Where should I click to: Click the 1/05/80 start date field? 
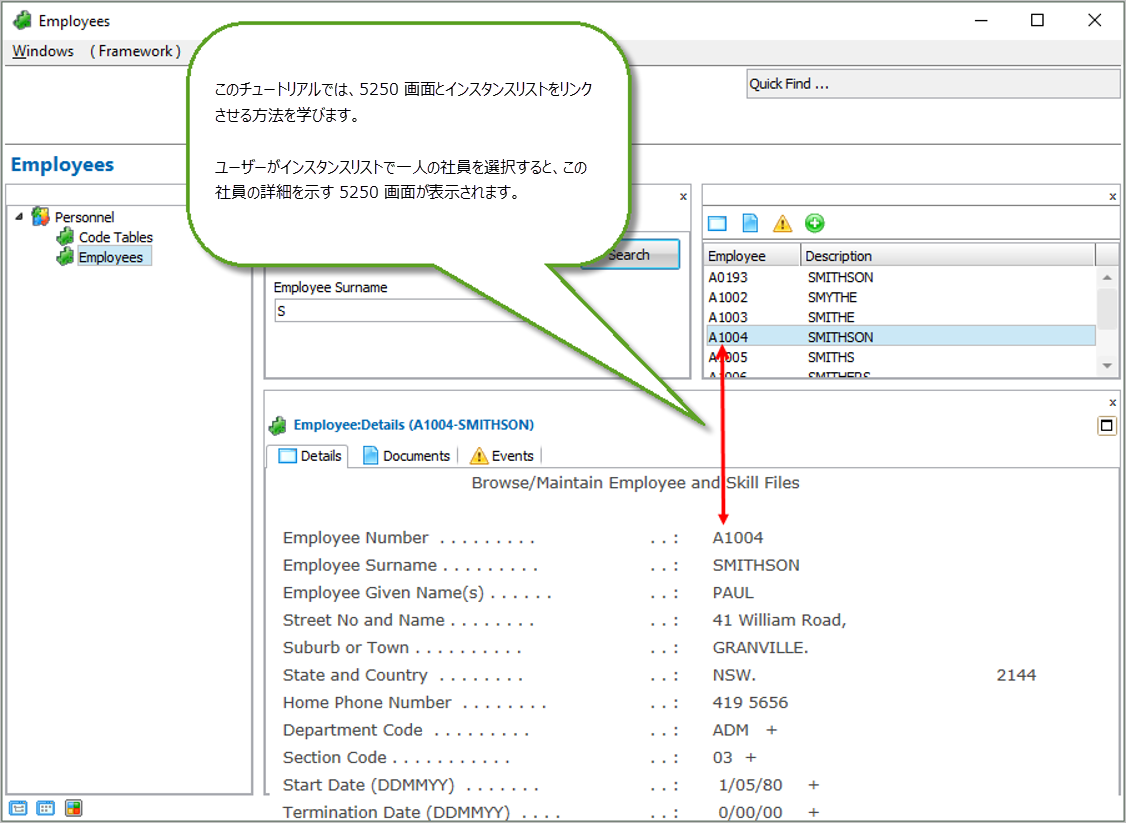coord(750,785)
